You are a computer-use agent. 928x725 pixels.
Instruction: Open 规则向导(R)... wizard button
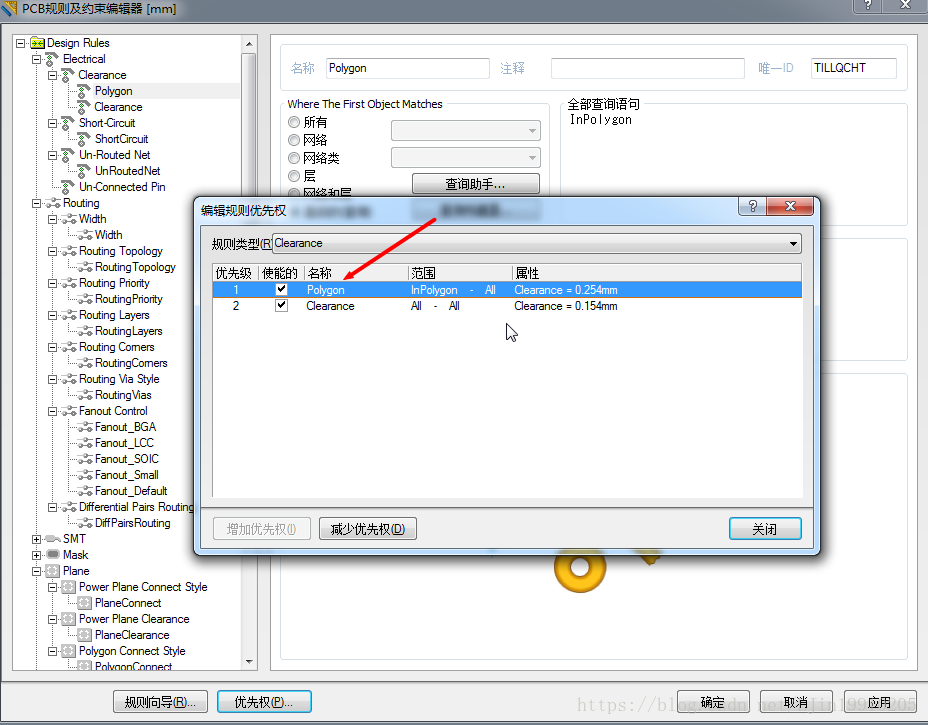coord(160,702)
